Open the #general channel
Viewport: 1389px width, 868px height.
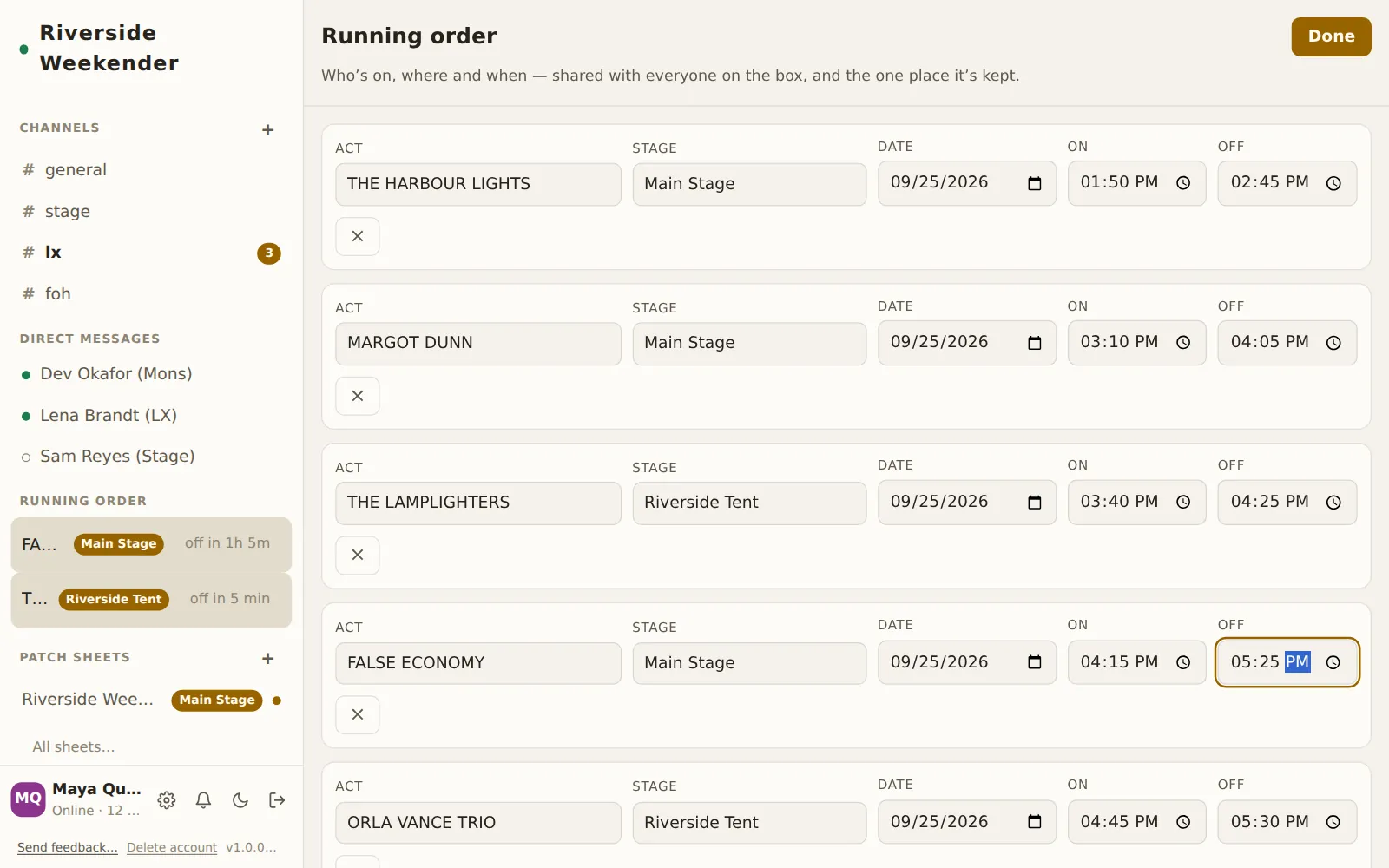point(151,170)
